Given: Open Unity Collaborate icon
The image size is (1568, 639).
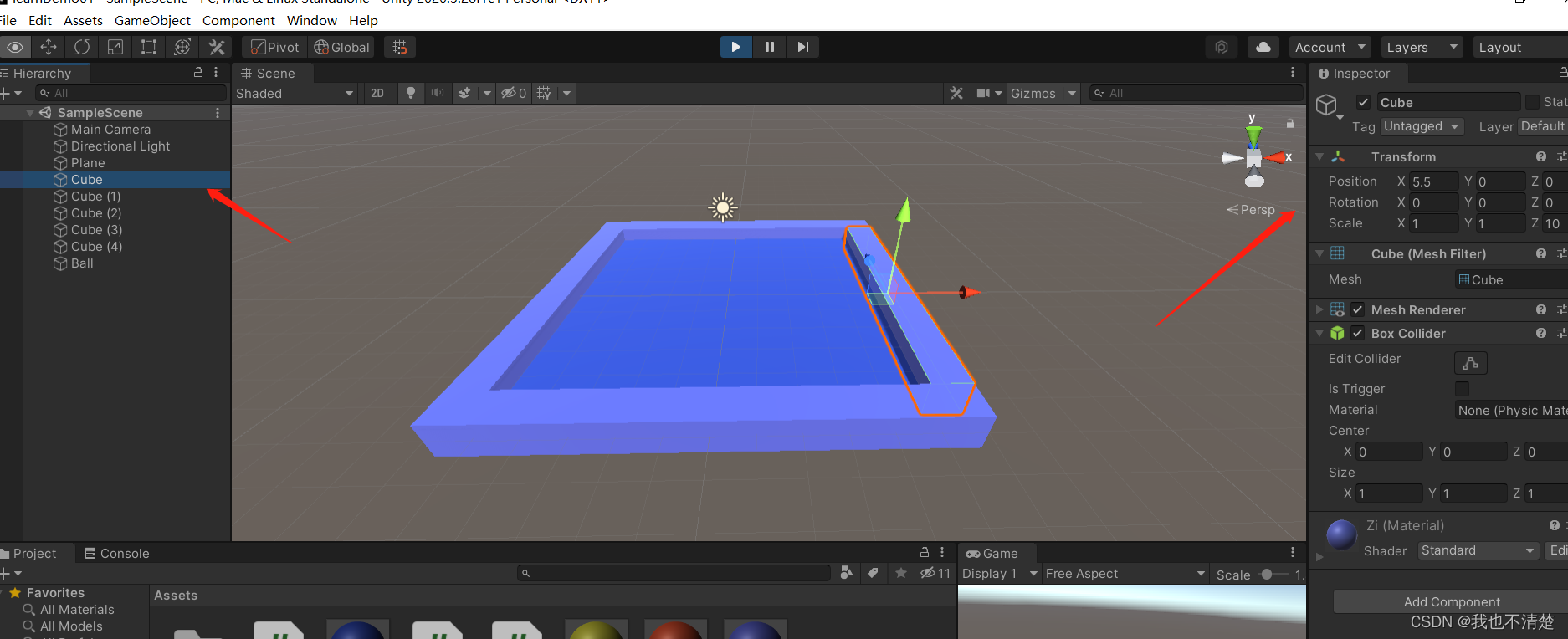Looking at the screenshot, I should coord(1222,47).
